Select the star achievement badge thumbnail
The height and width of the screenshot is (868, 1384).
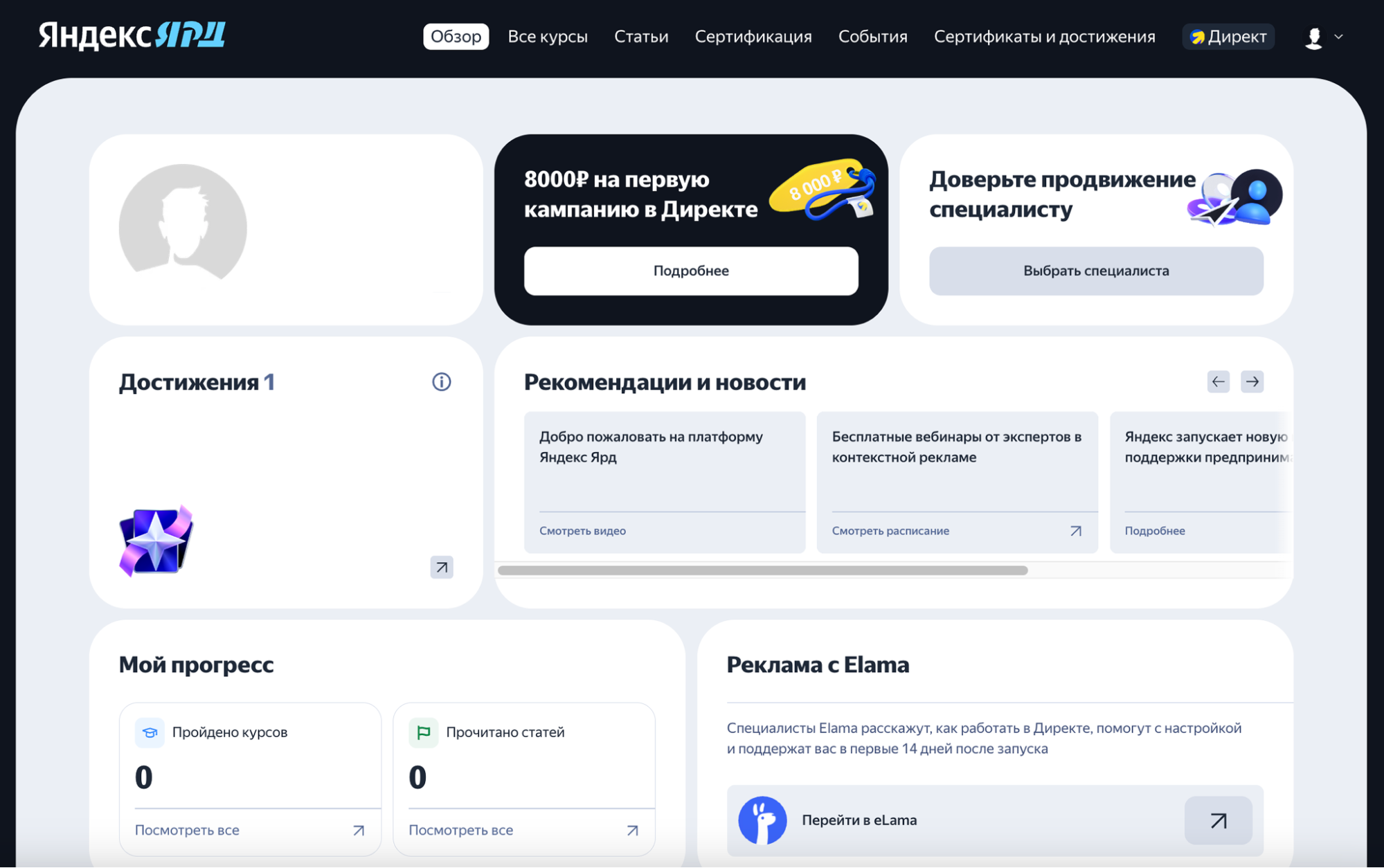click(x=156, y=539)
